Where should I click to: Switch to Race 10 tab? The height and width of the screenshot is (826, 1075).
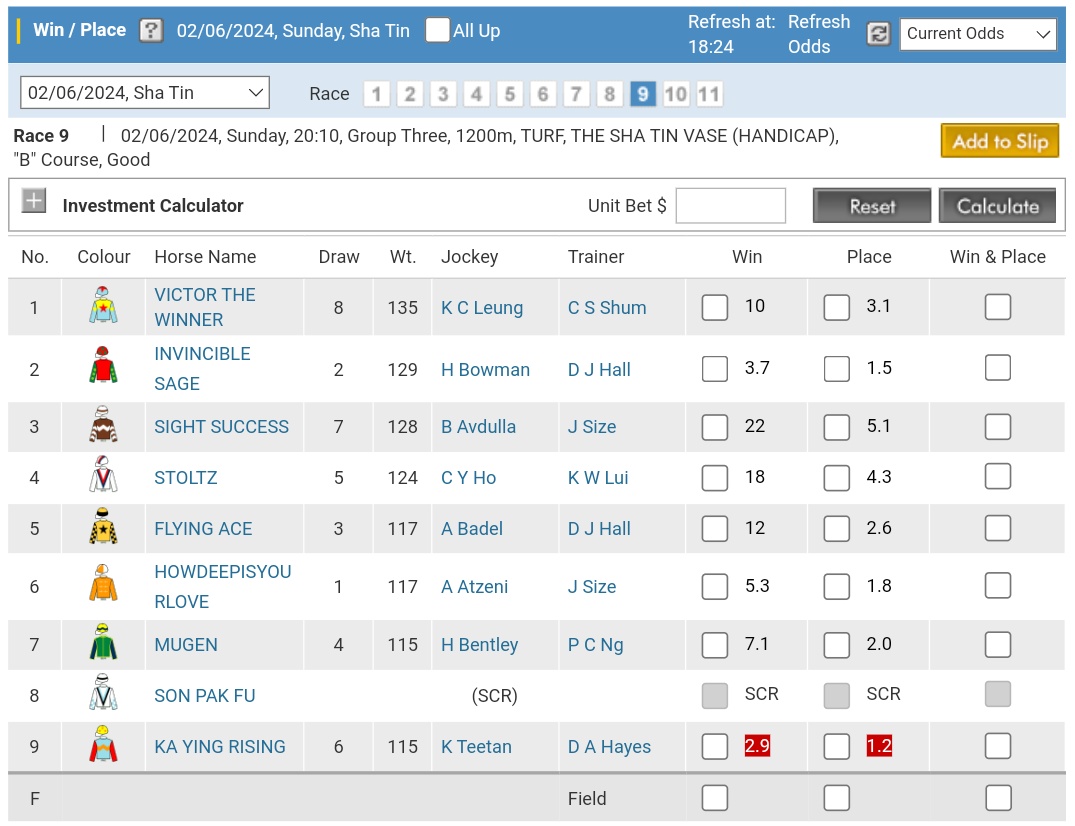676,94
